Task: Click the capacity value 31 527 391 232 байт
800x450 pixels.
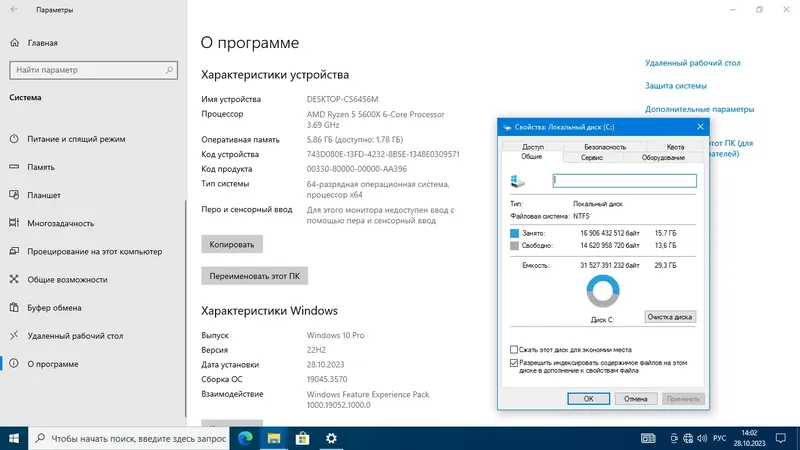Action: coord(610,265)
